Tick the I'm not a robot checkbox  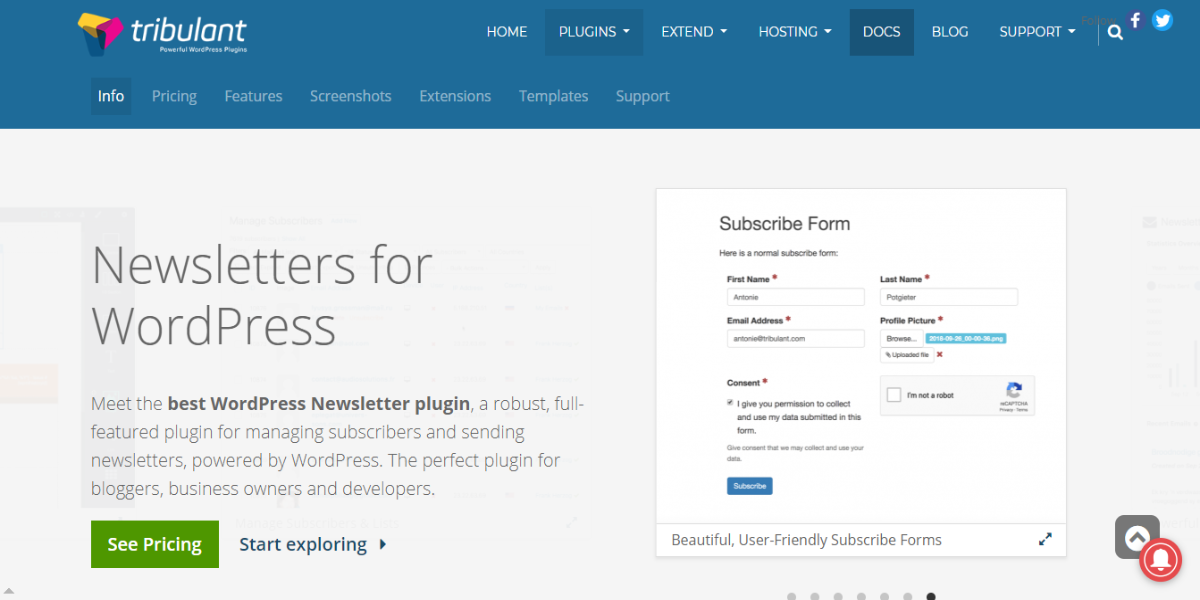click(894, 395)
